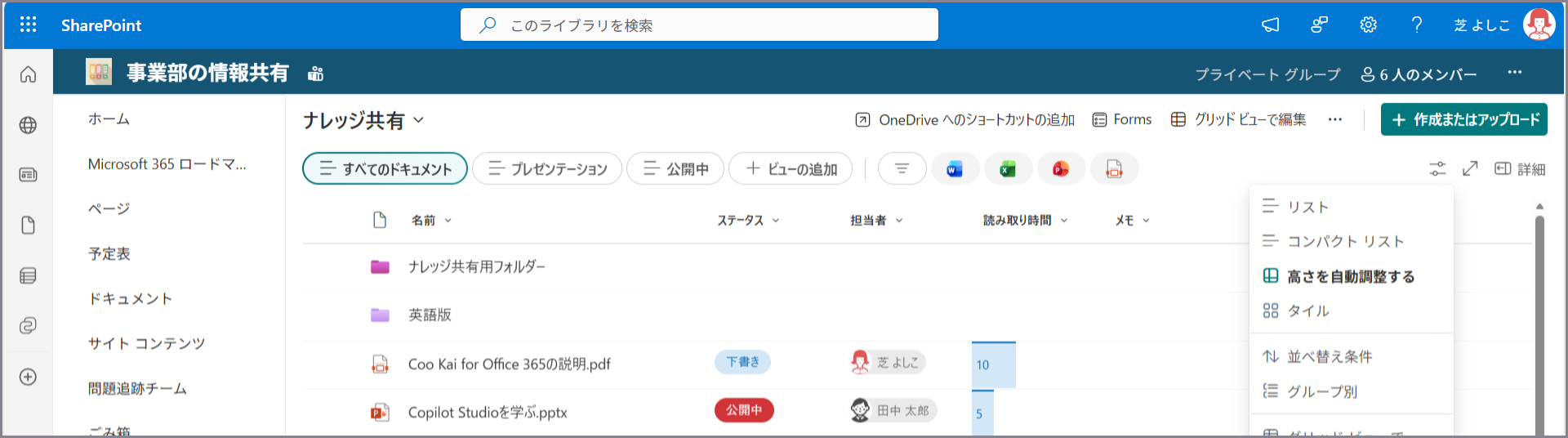Screen dimensions: 1568x438
Task: Choose コンパクト リスト from the view menu
Action: tap(1344, 242)
